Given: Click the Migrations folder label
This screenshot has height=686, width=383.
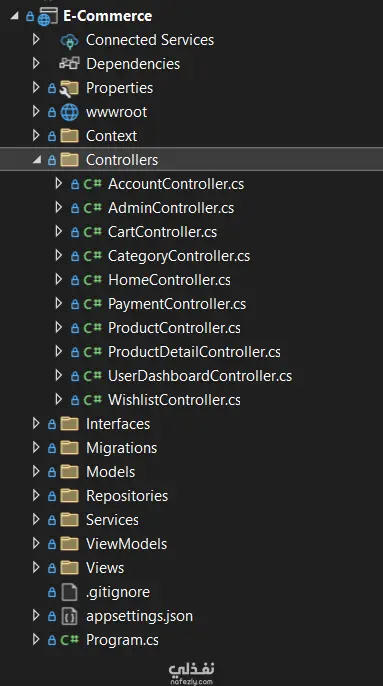Looking at the screenshot, I should click(x=121, y=448).
